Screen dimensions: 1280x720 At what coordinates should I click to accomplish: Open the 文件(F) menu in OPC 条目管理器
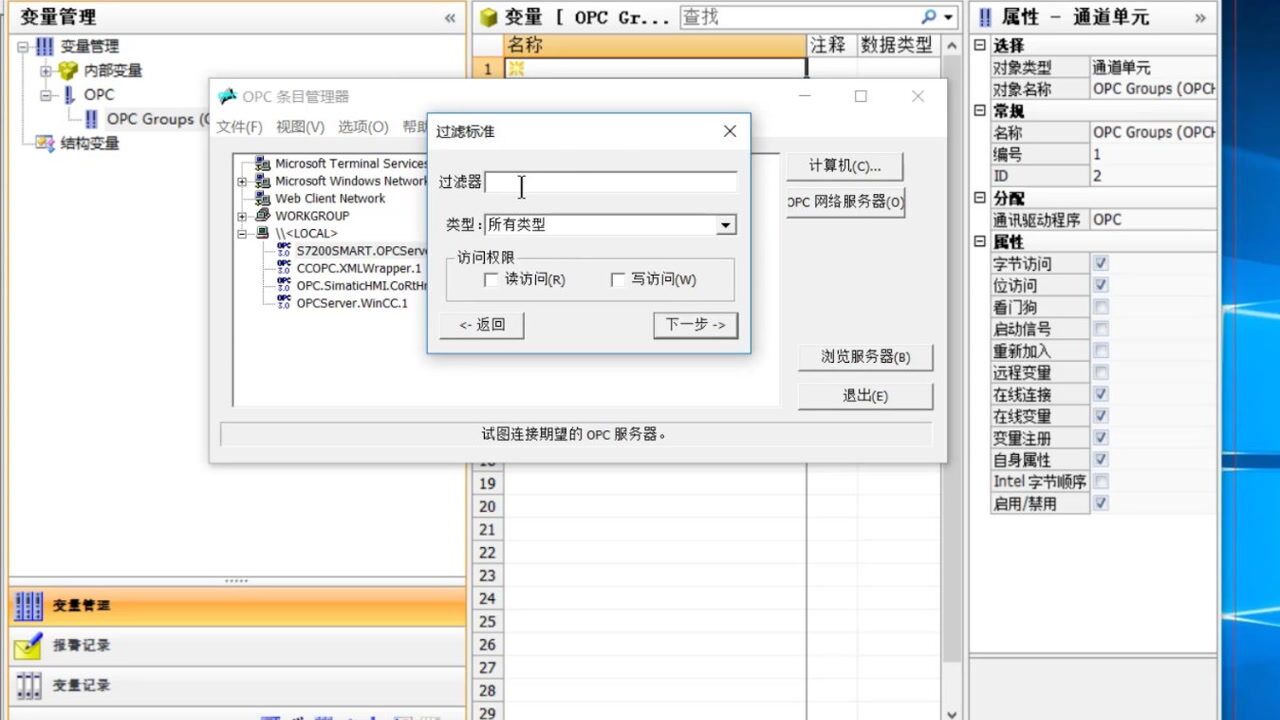tap(241, 128)
